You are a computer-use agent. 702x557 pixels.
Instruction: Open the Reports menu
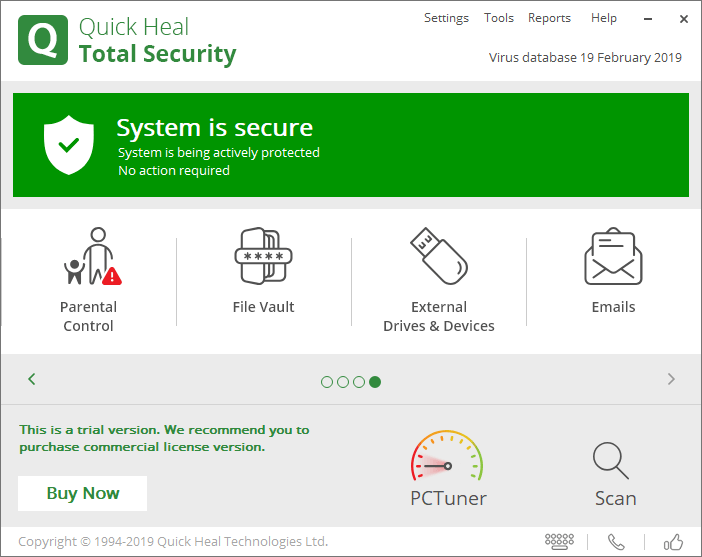coord(549,18)
